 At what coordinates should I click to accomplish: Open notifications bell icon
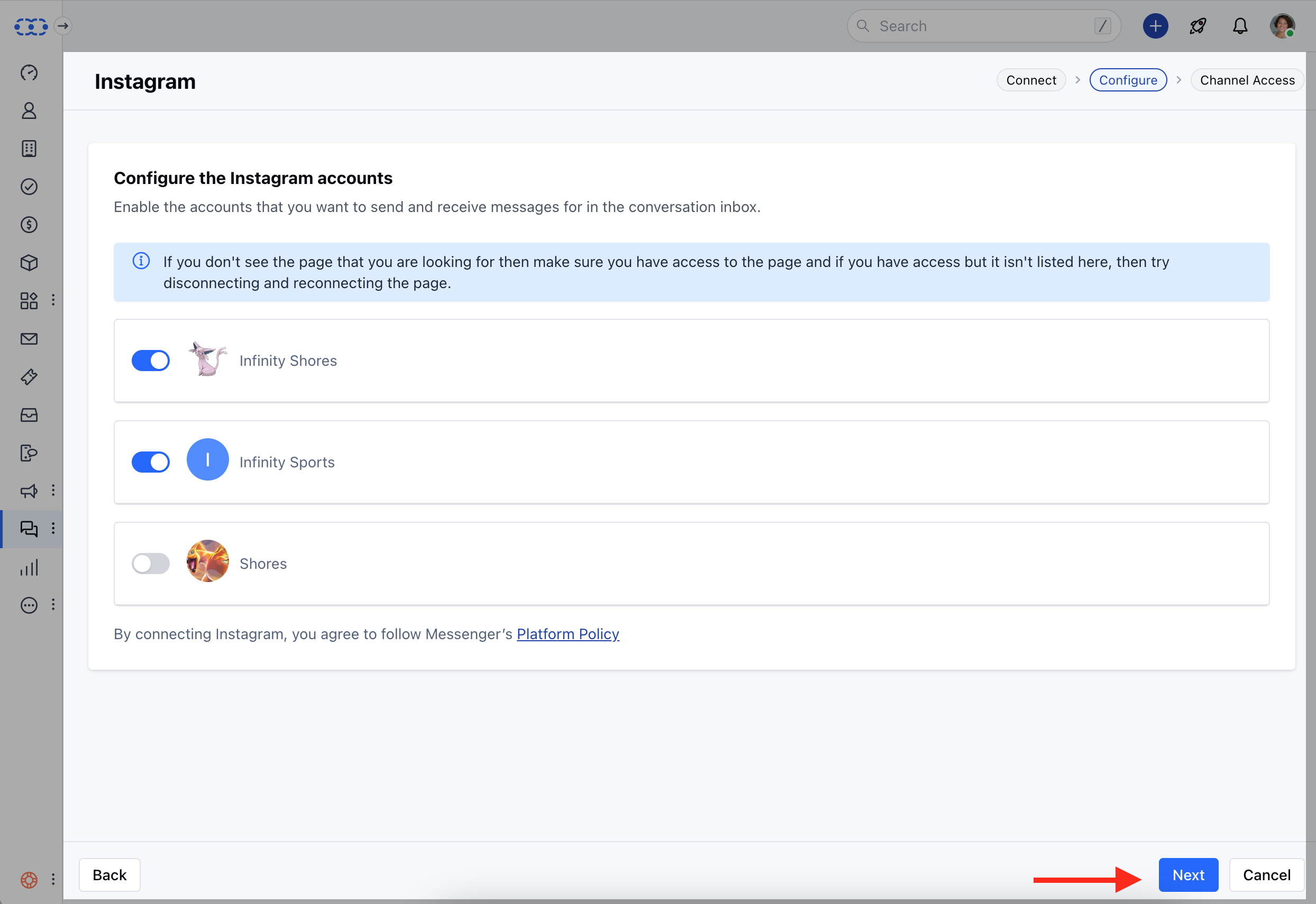coord(1240,26)
